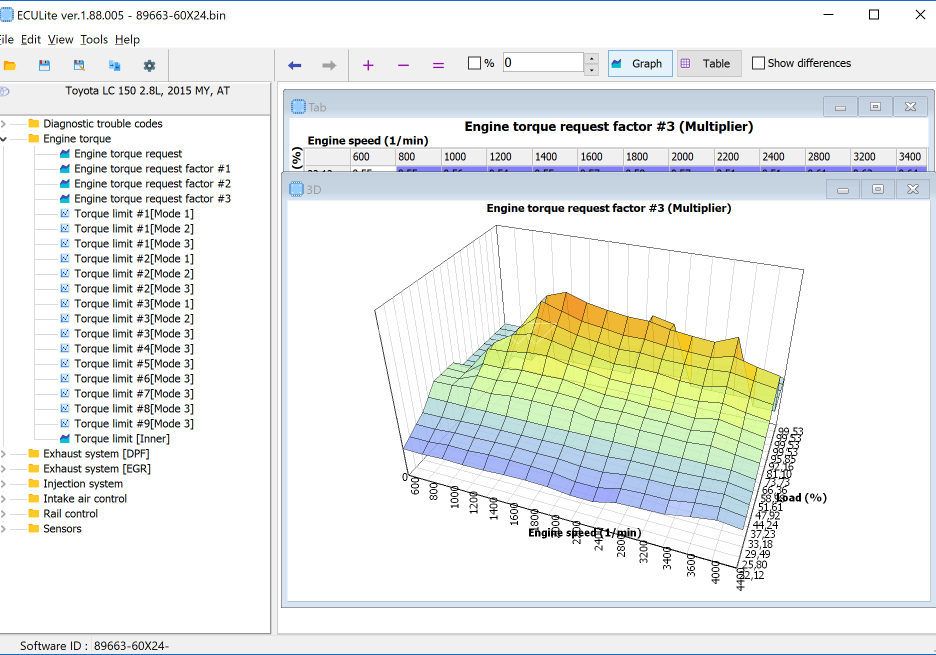Screen dimensions: 936x655
Task: Enable the percent checkbox
Action: [474, 63]
